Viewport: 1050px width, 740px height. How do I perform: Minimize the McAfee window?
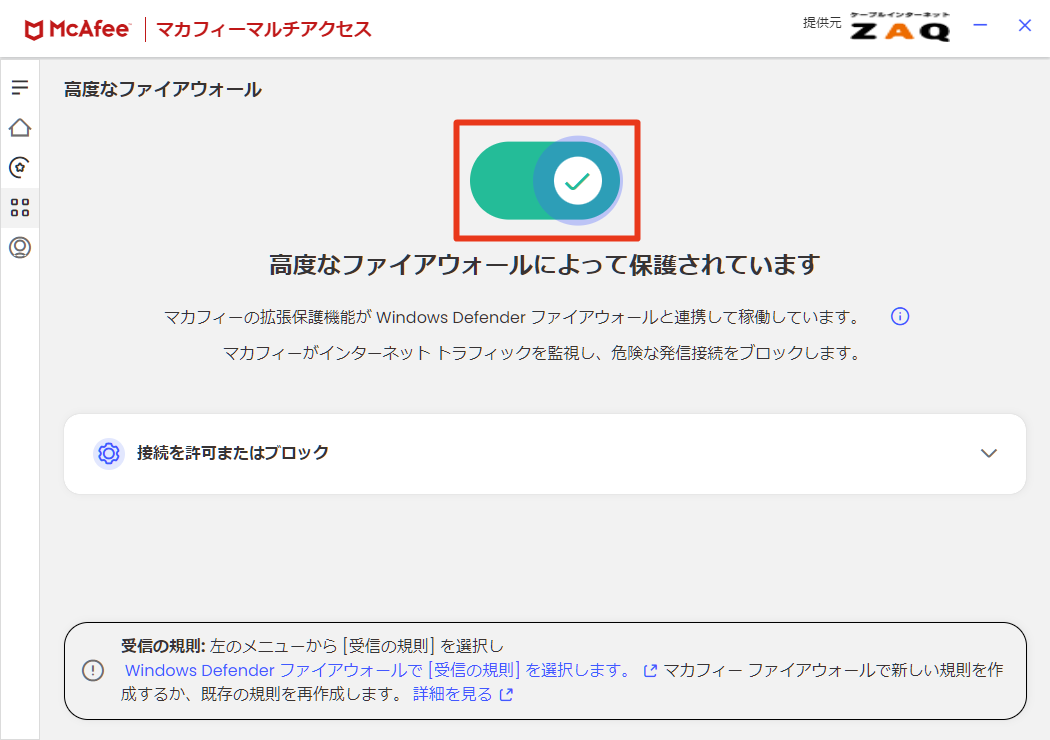980,25
